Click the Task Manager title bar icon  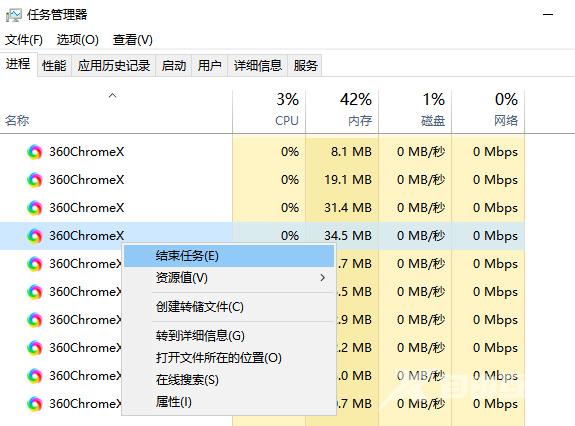[x=14, y=15]
